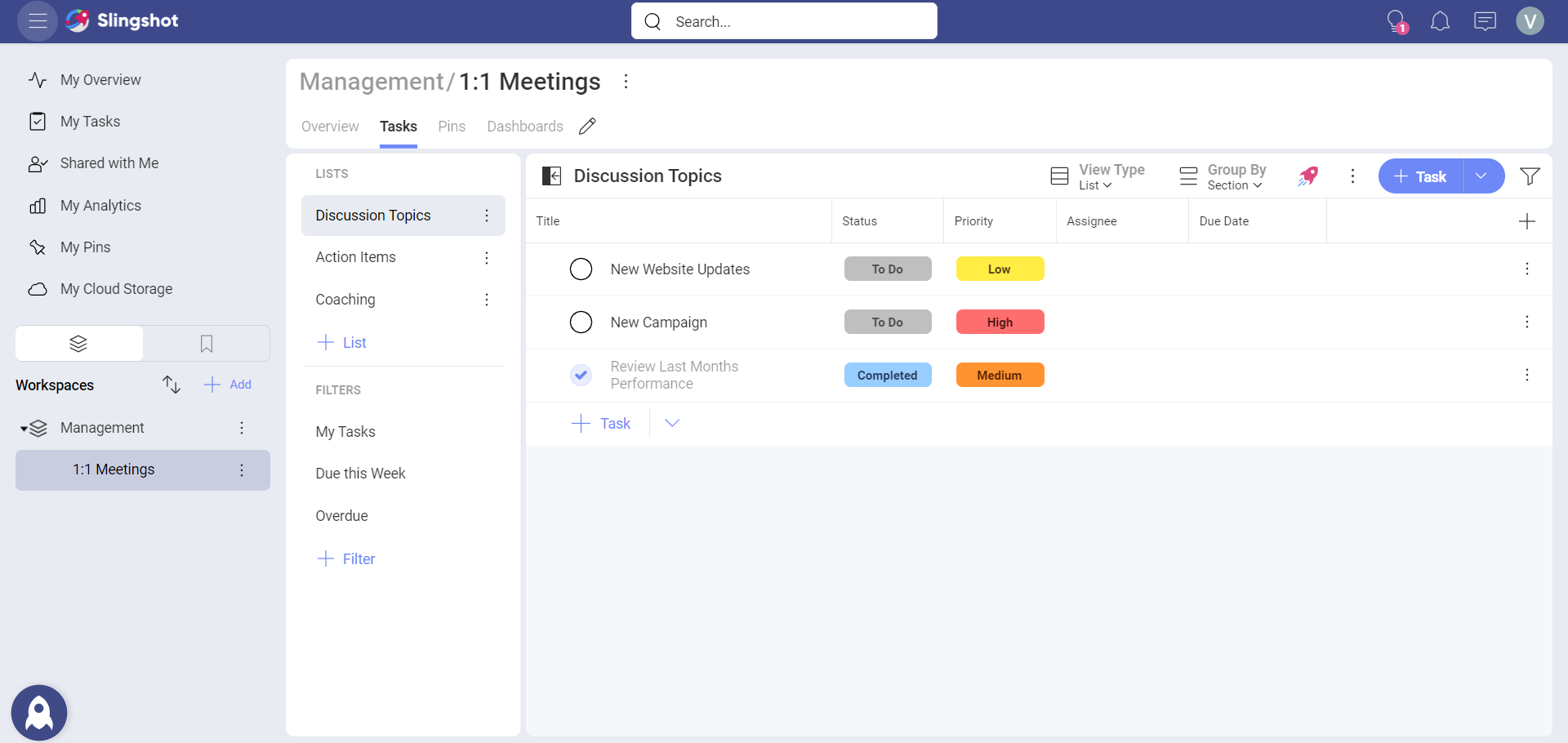Open the chat messages icon
The image size is (1568, 743).
(x=1485, y=21)
